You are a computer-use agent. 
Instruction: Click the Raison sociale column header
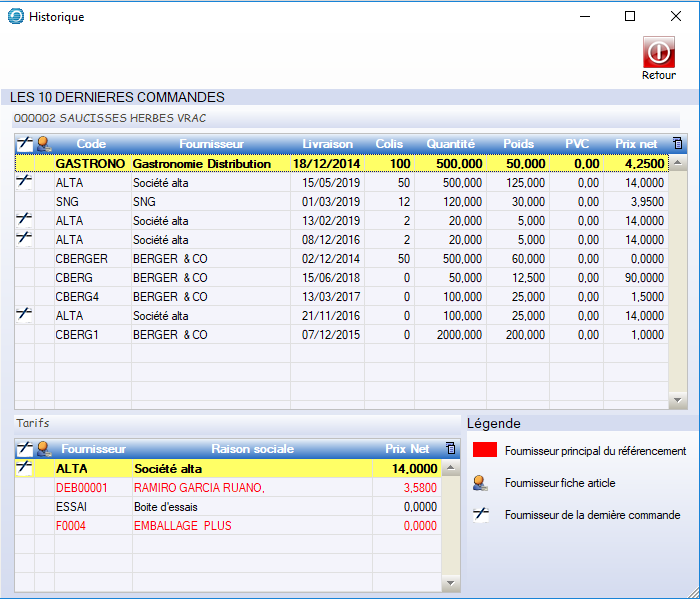[252, 449]
